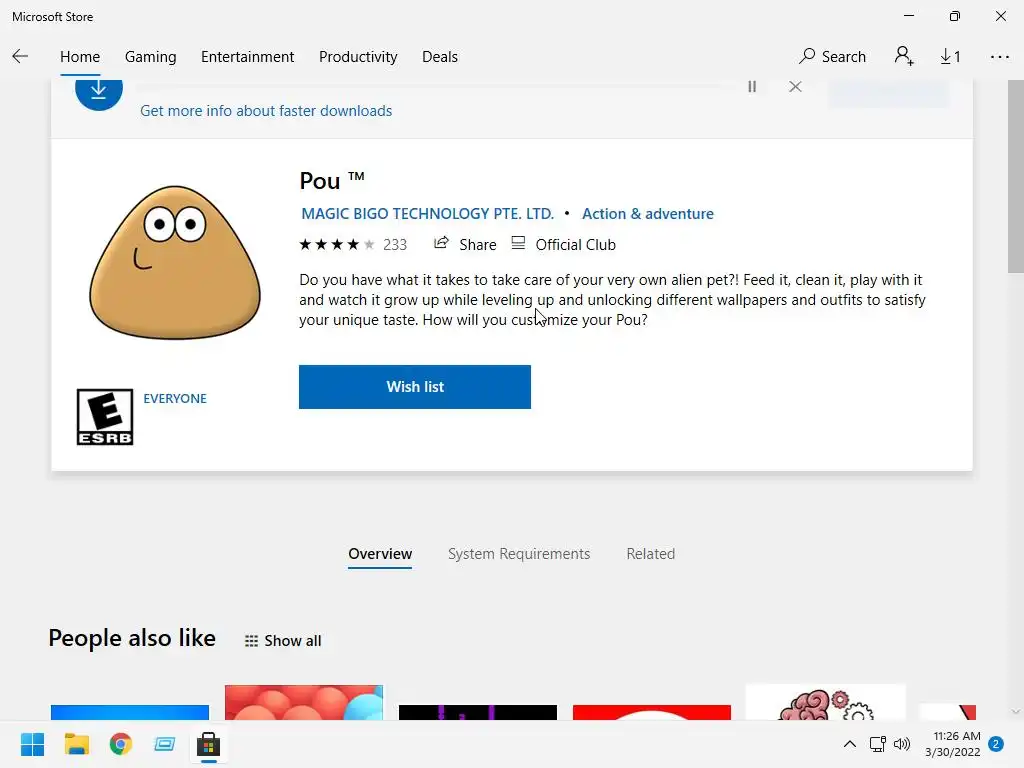Click the volume speaker icon

pos(902,744)
